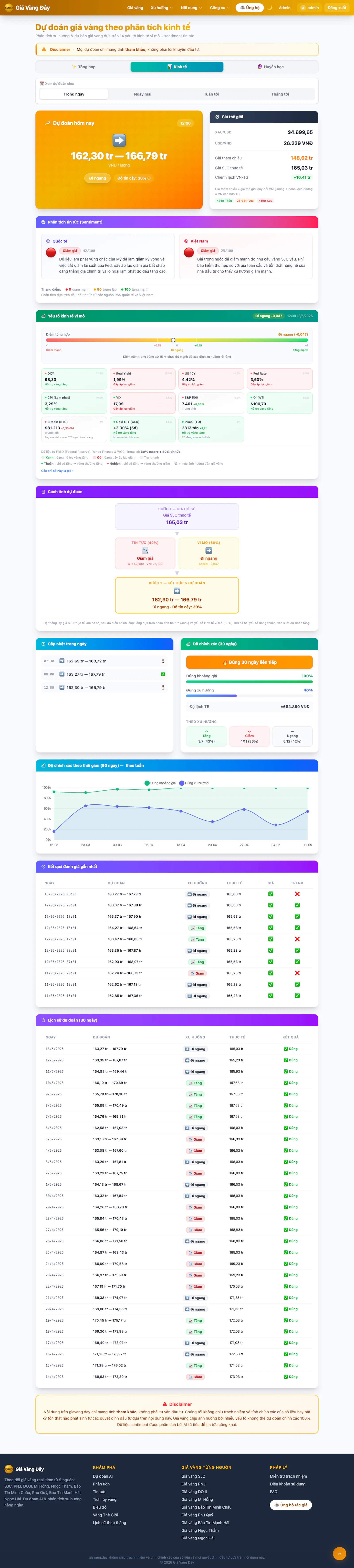354x1568 pixels.
Task: Click the USD/VND value 26.229 VNĐ
Action: pyautogui.click(x=298, y=144)
